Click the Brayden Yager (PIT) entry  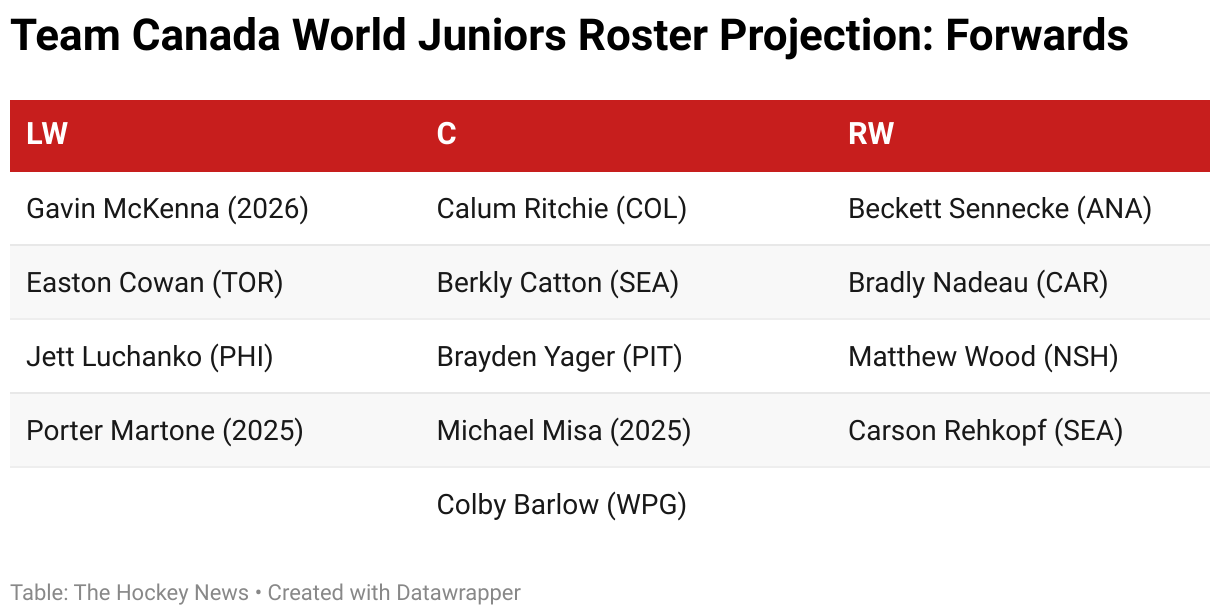click(x=560, y=357)
